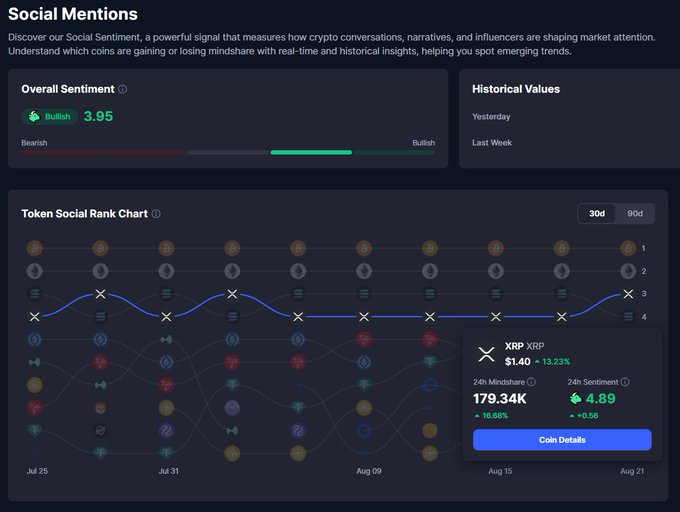Select red Tron icon in Aug 09 column
This screenshot has height=512, width=680.
[x=364, y=339]
